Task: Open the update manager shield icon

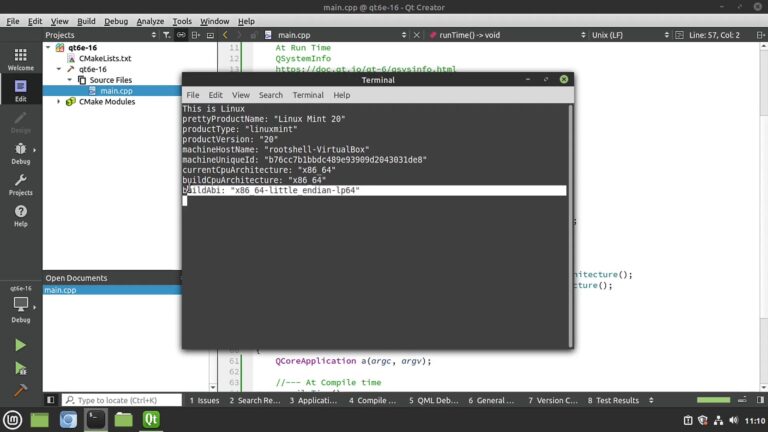Action: (703, 420)
